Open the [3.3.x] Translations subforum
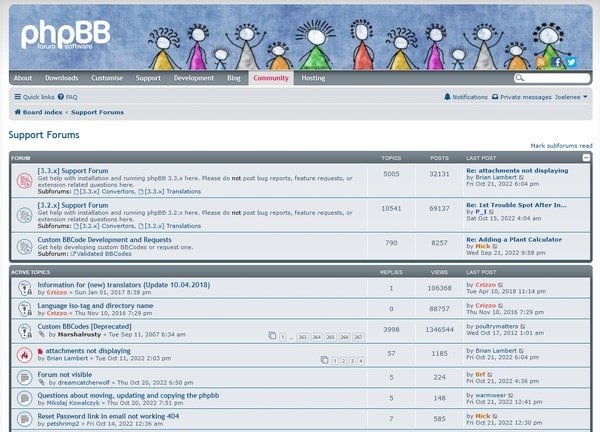The width and height of the screenshot is (600, 432). 173,191
